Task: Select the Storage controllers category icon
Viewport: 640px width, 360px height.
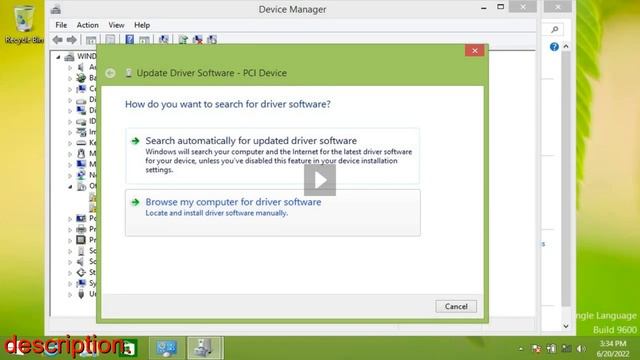Action: pyautogui.click(x=81, y=272)
